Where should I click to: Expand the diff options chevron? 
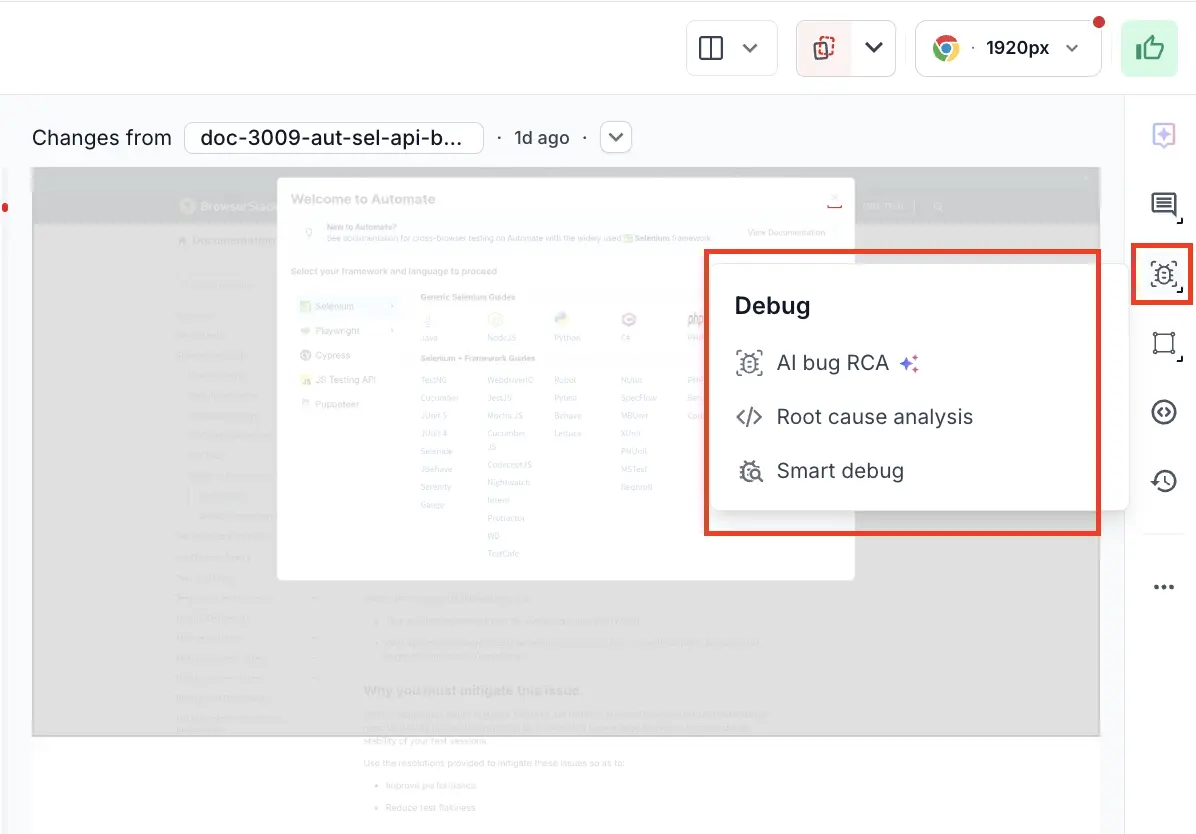(x=874, y=48)
